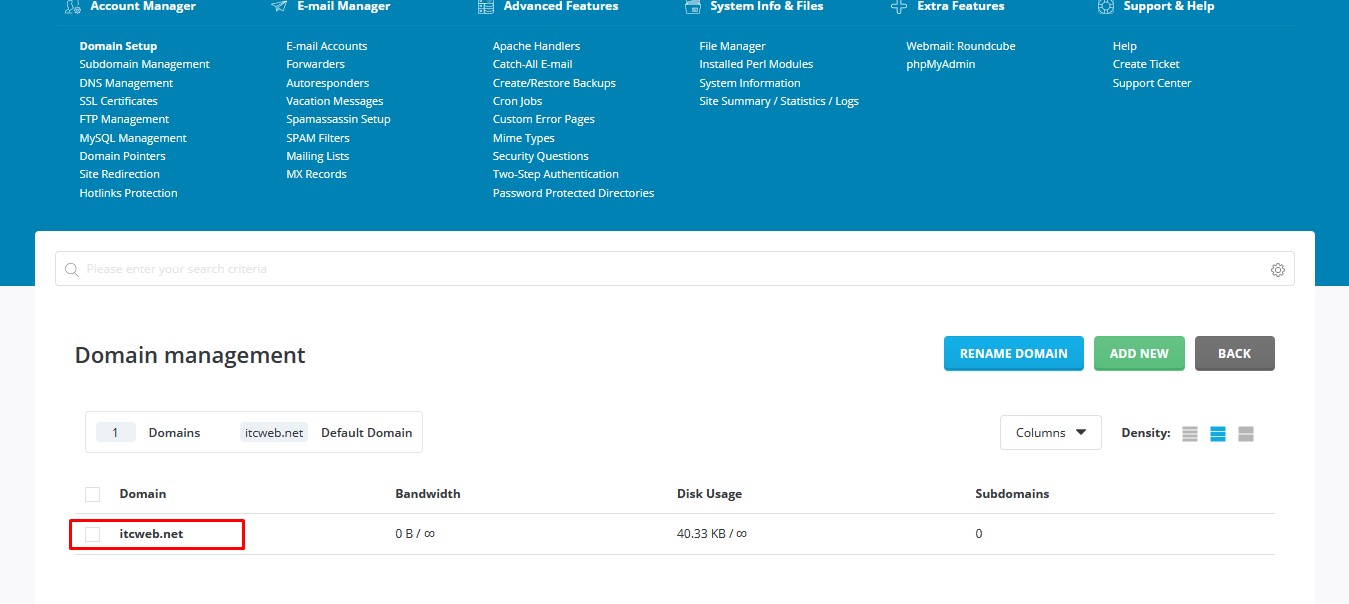This screenshot has width=1349, height=604.
Task: Open search settings gear icon
Action: (1277, 270)
